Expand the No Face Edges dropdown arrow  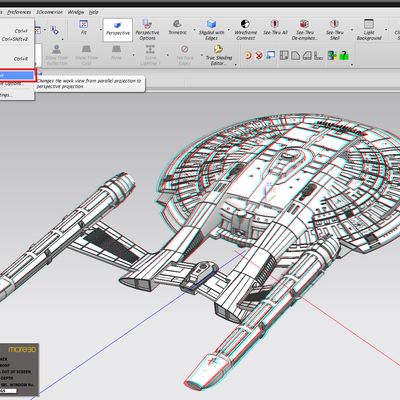point(202,55)
